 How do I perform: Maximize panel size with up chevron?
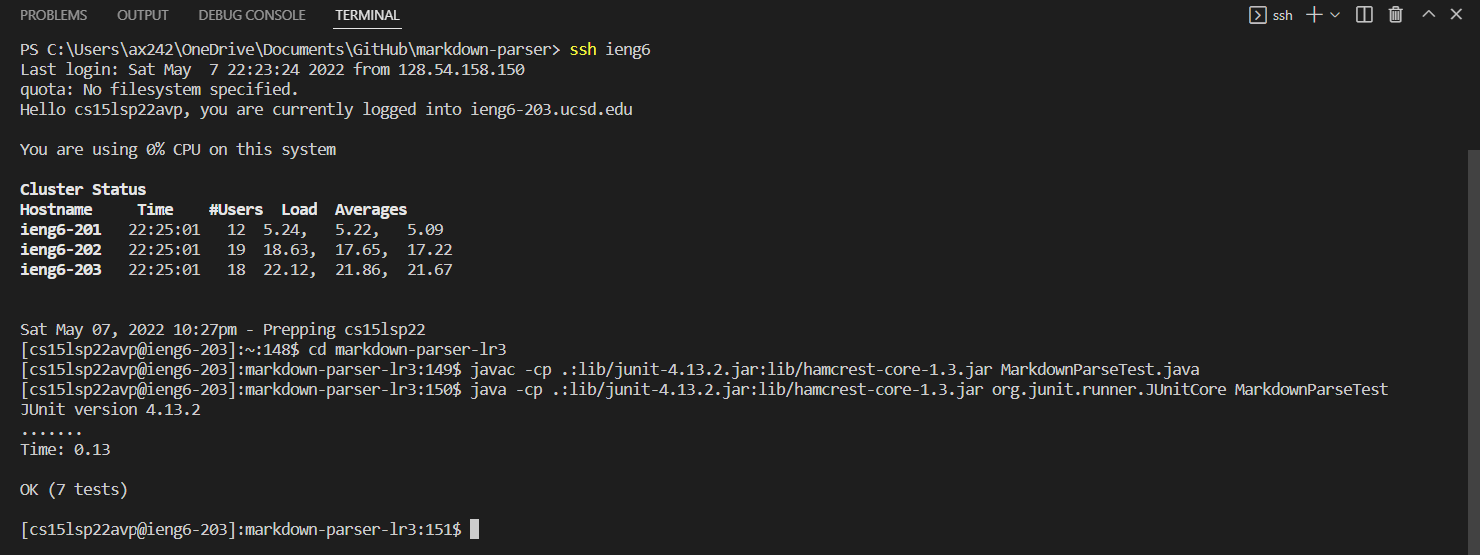coord(1428,15)
